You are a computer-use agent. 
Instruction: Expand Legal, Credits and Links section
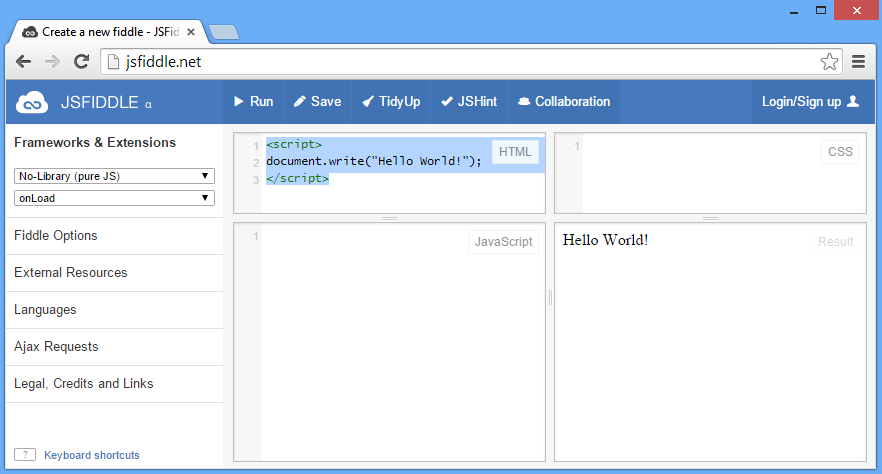point(114,384)
